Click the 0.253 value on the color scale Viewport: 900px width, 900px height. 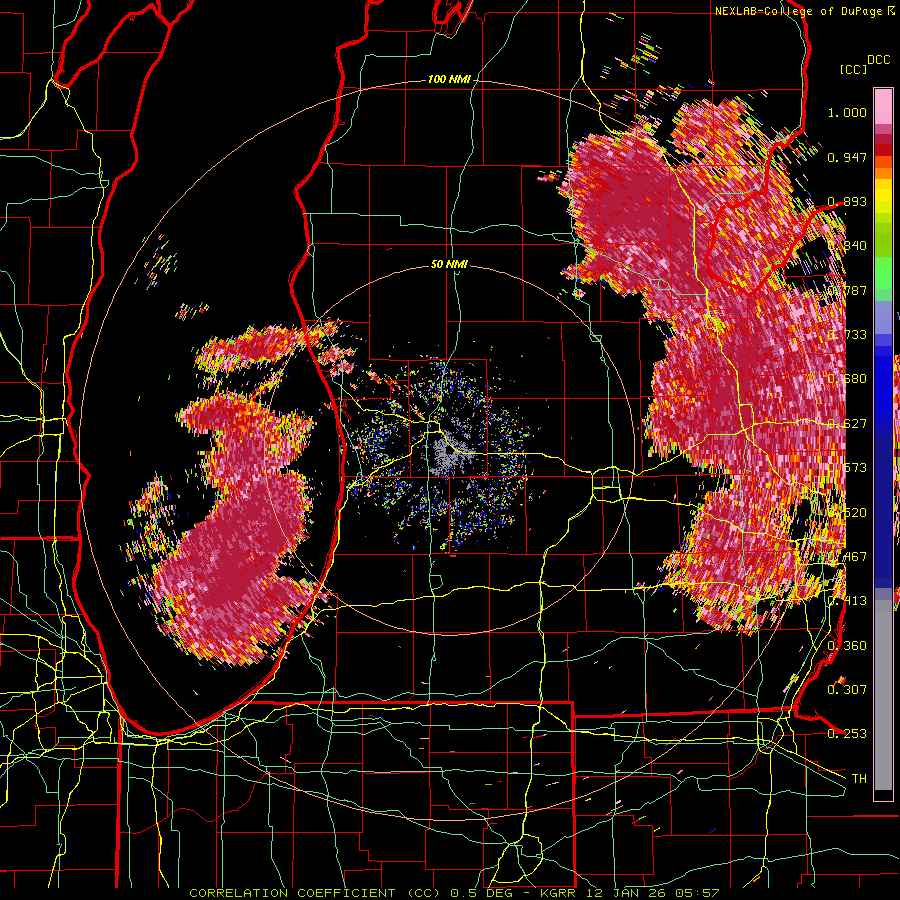[847, 734]
